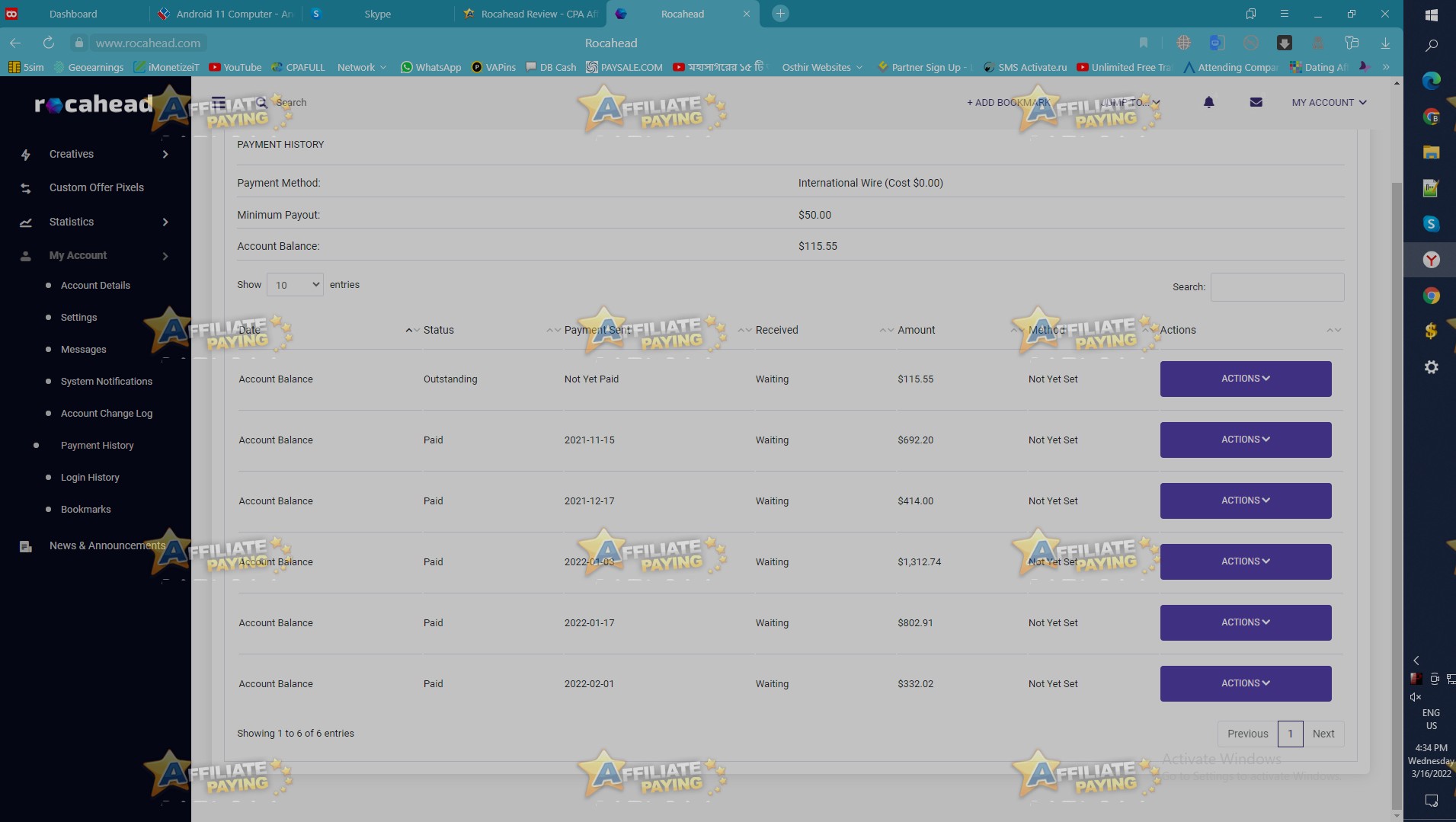Screen dimensions: 1456x822
Task: Open ACTIONS dropdown for the $802.91 row
Action: click(1246, 622)
